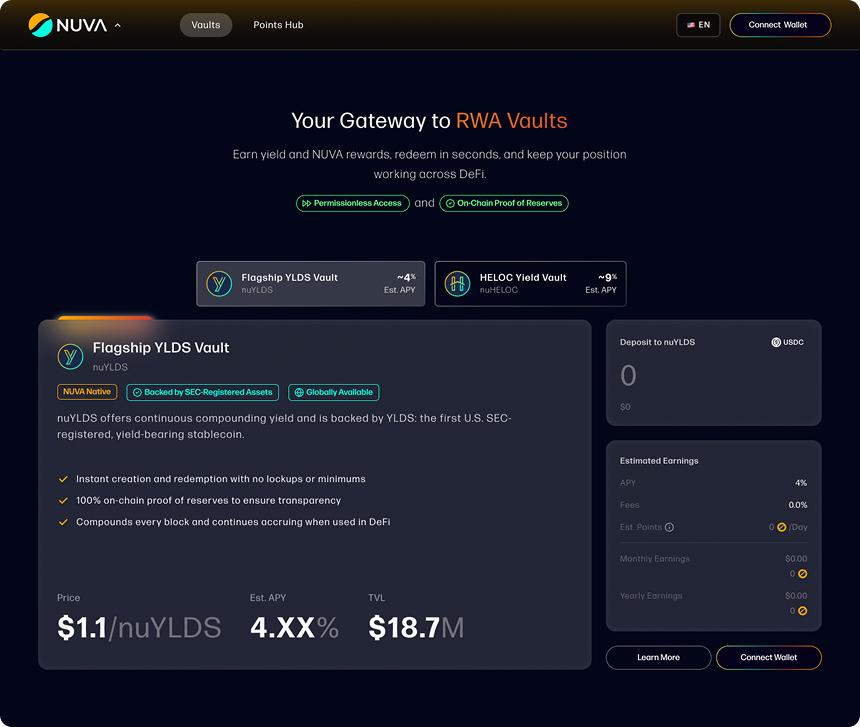This screenshot has height=727, width=860.
Task: Click the Flagship YLDS Vault heading
Action: (x=161, y=348)
